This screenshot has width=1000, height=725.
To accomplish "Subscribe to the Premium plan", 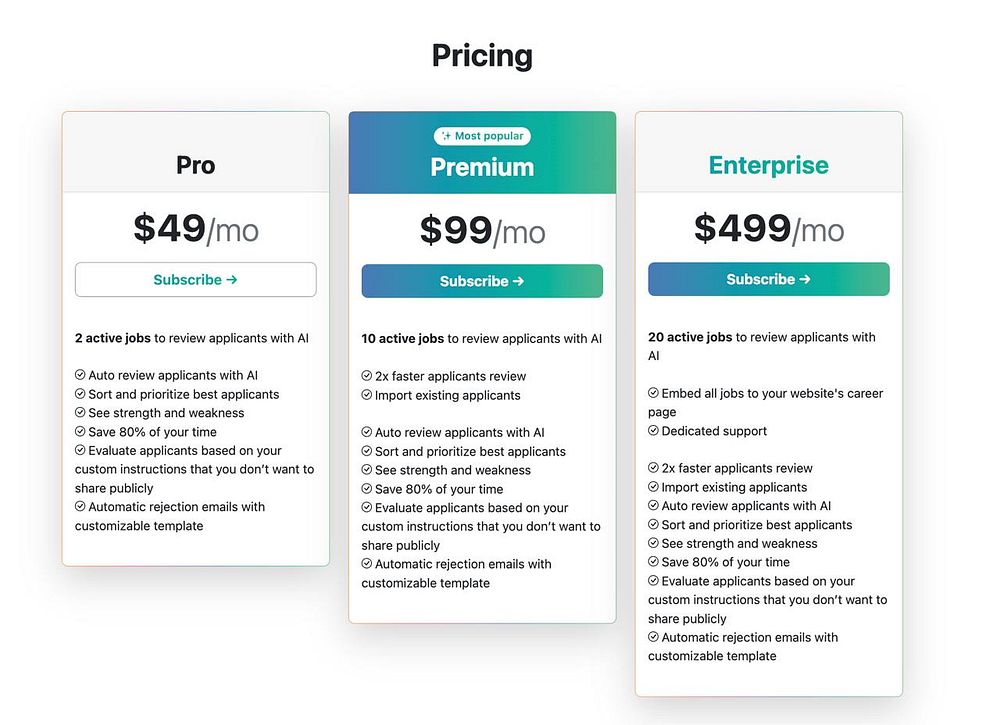I will pos(482,281).
